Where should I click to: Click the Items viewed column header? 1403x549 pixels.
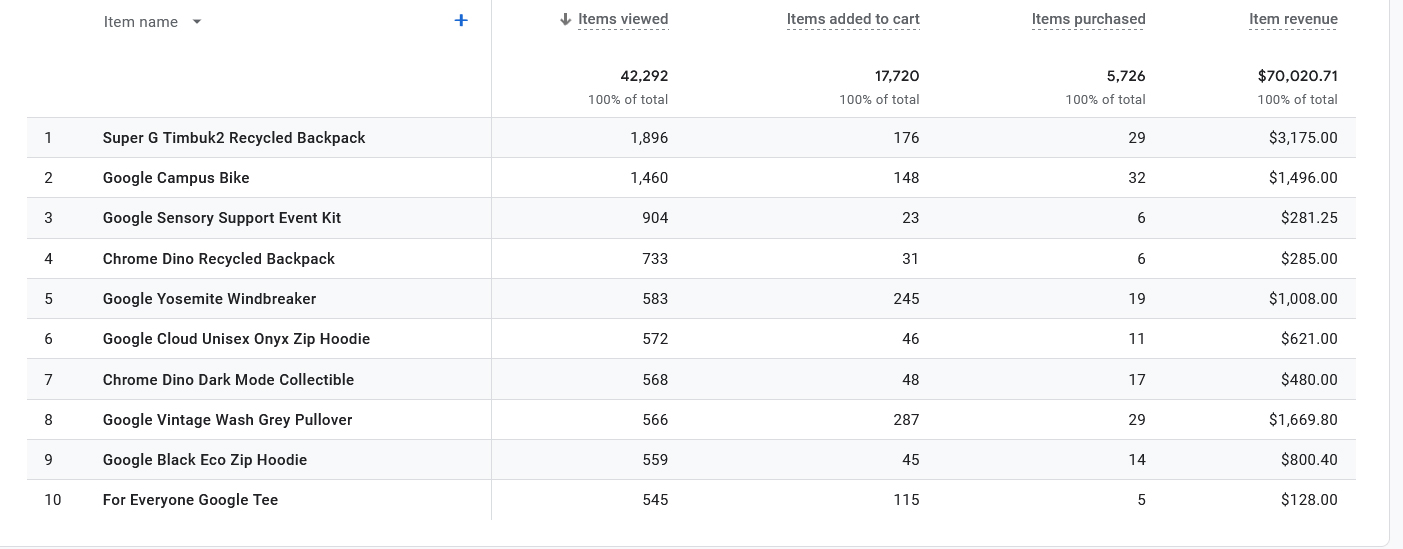pos(623,19)
